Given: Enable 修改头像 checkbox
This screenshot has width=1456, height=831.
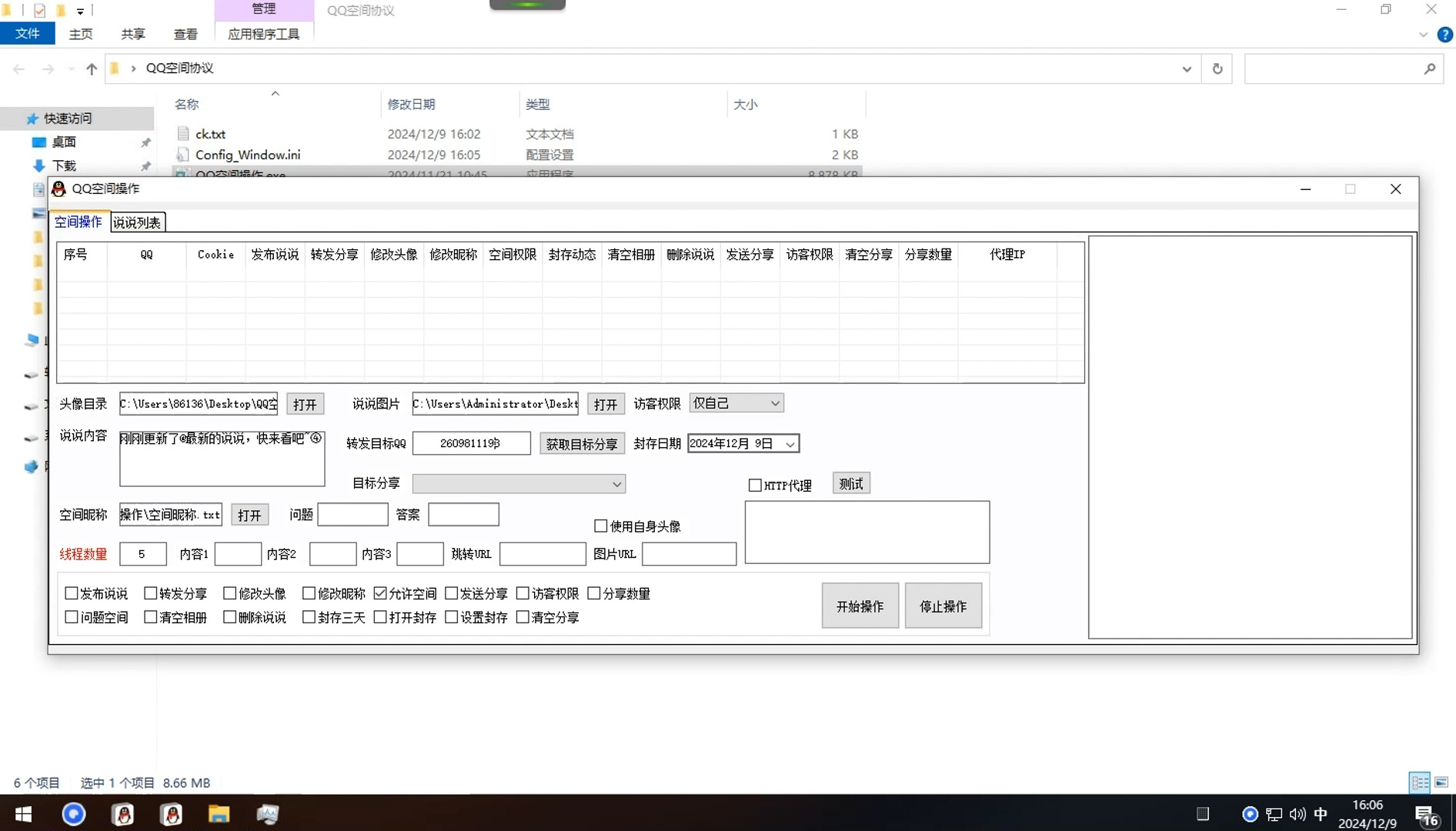Looking at the screenshot, I should coord(229,593).
